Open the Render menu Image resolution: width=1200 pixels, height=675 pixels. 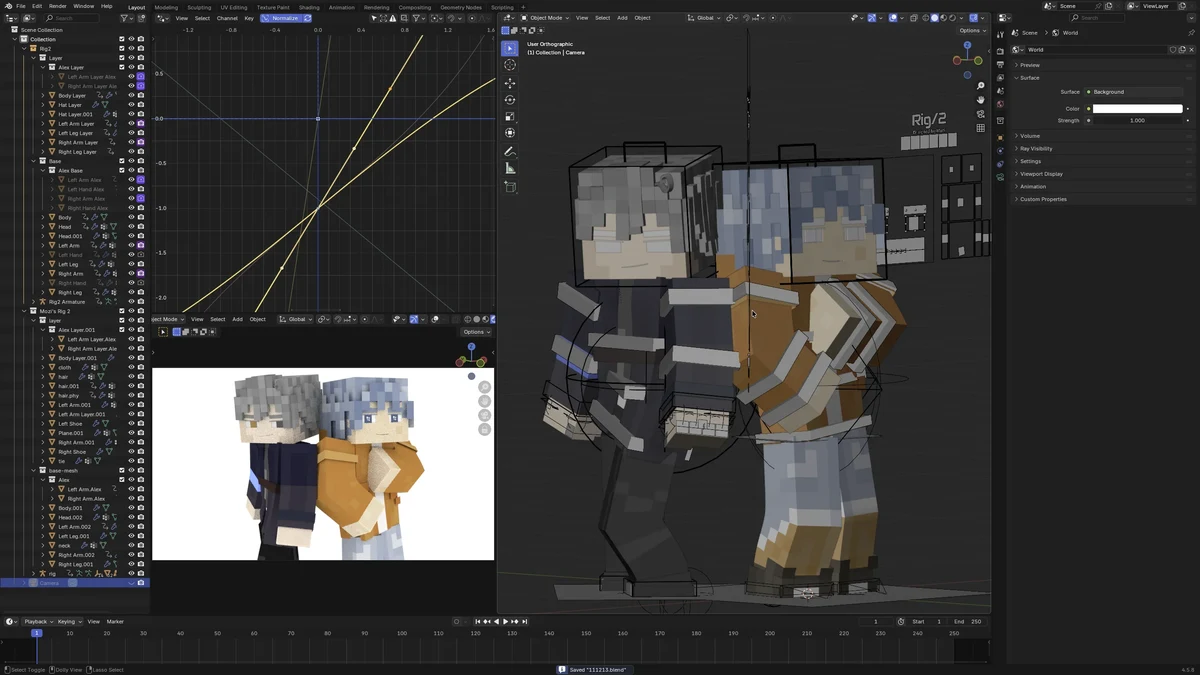tap(58, 6)
